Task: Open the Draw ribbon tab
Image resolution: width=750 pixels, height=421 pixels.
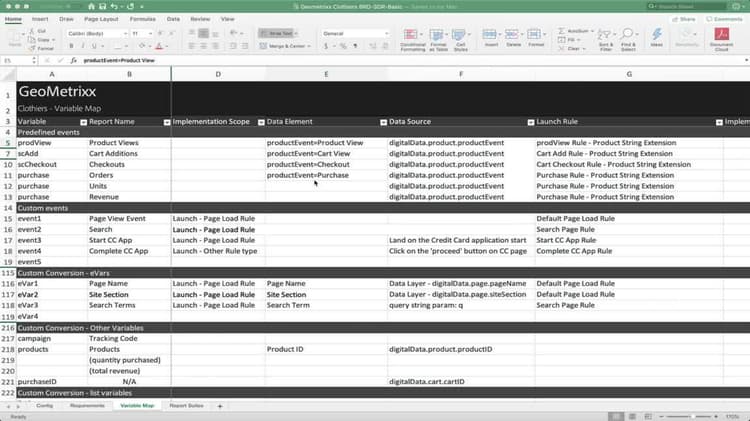Action: [66, 19]
